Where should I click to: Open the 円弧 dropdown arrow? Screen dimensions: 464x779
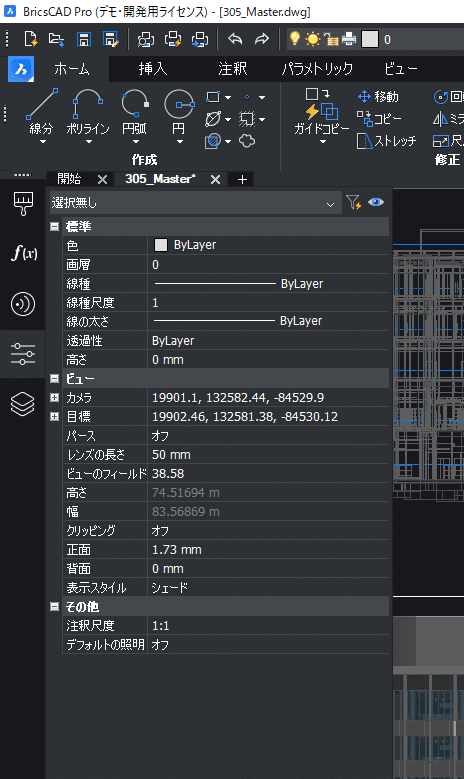(x=136, y=142)
